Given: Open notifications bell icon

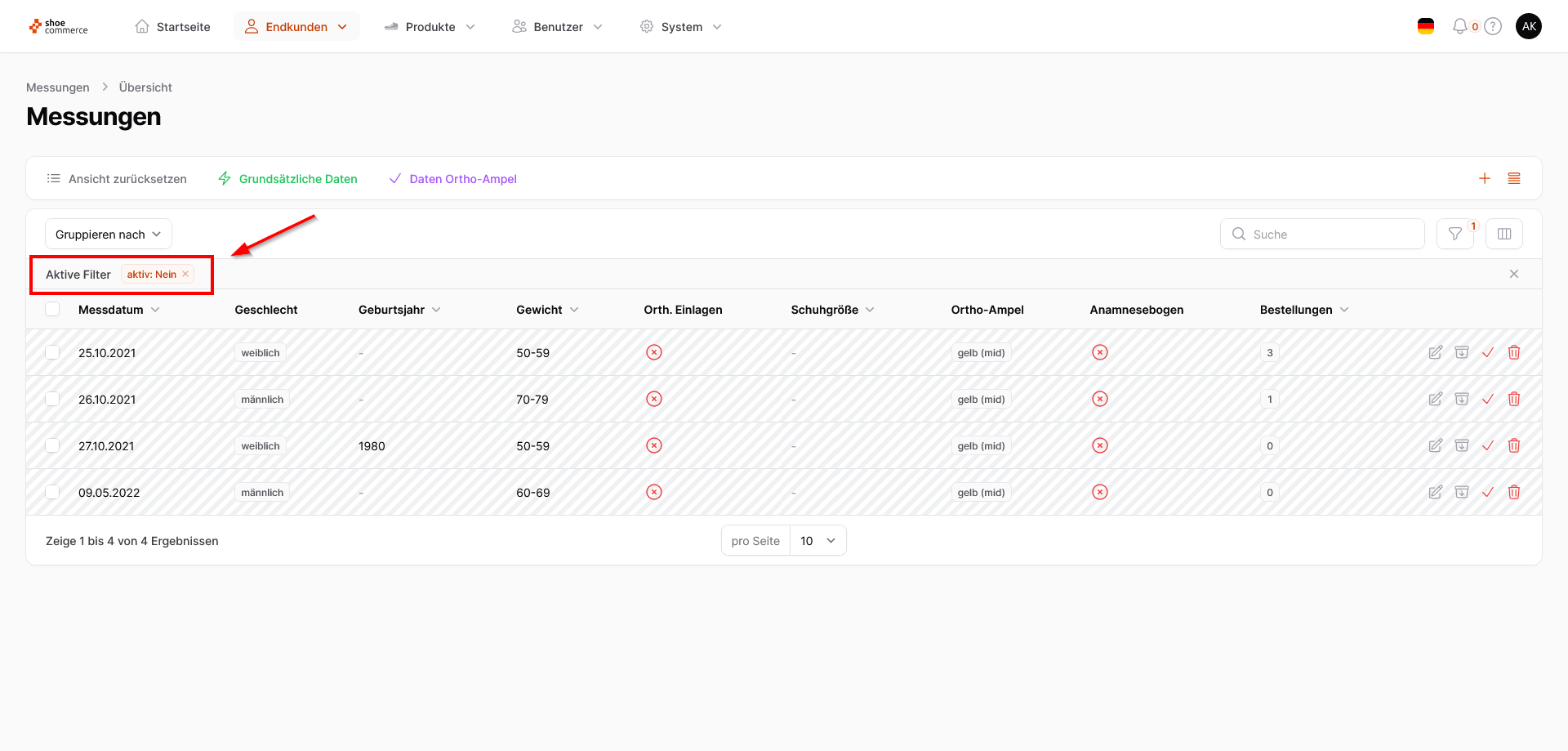Looking at the screenshot, I should click(1459, 27).
